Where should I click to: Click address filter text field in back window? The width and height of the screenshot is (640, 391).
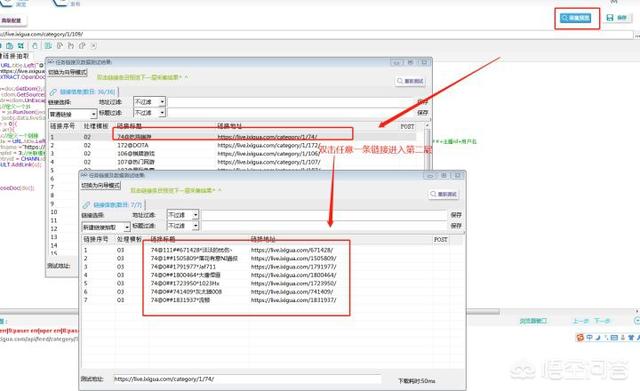tap(291, 102)
